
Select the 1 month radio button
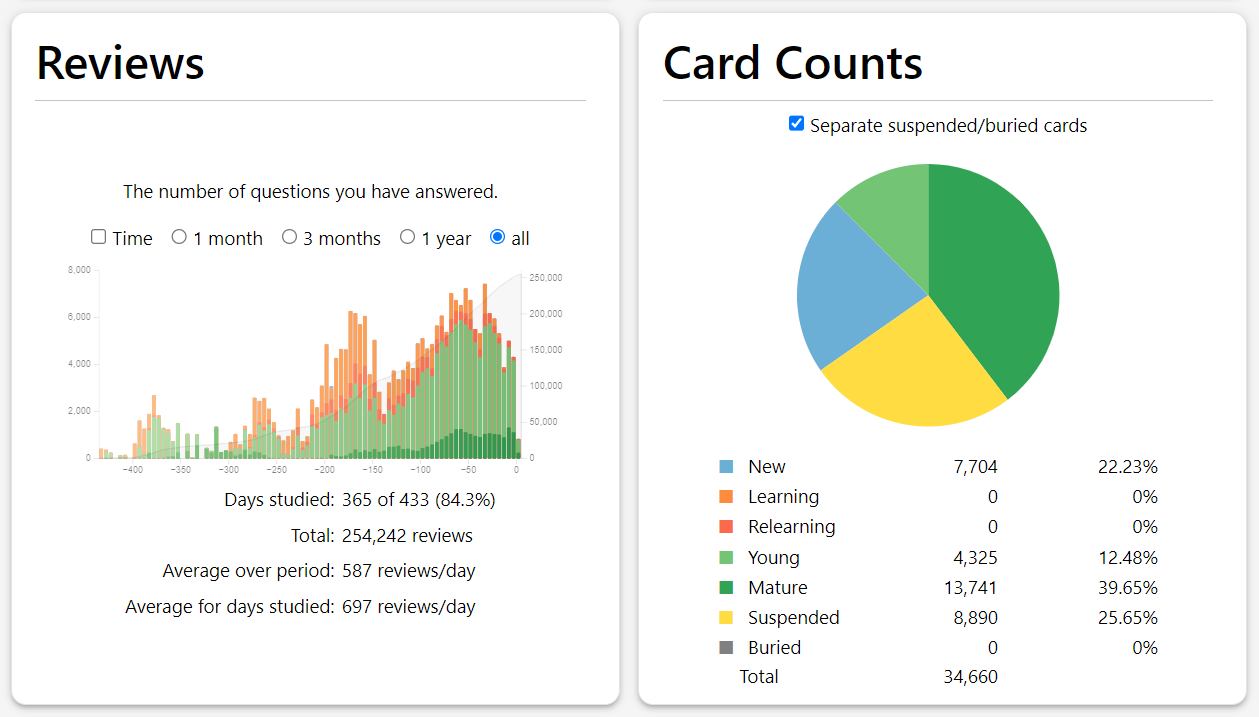tap(179, 237)
